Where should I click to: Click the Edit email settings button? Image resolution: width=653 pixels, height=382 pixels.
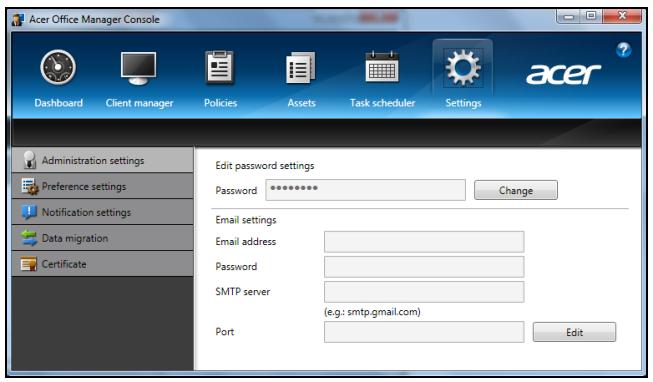(x=574, y=332)
